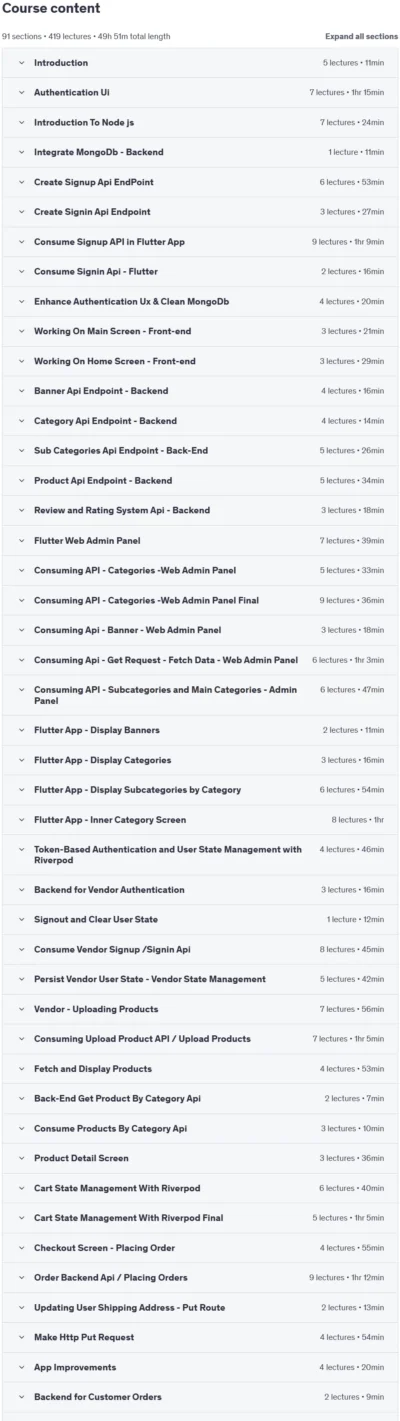Click chevron icon next to Flutter Web Admin Panel

pyautogui.click(x=21, y=540)
